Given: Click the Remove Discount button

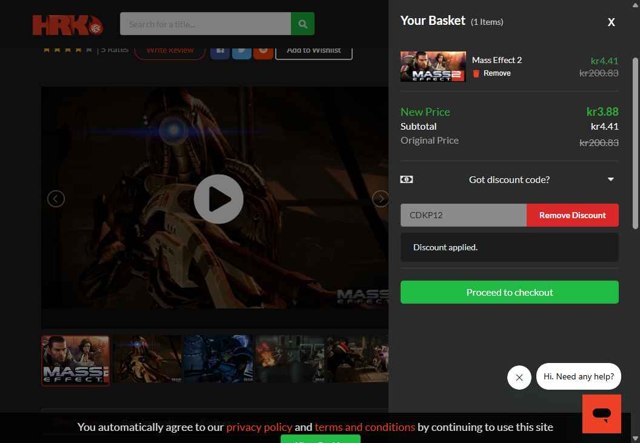Looking at the screenshot, I should [572, 215].
